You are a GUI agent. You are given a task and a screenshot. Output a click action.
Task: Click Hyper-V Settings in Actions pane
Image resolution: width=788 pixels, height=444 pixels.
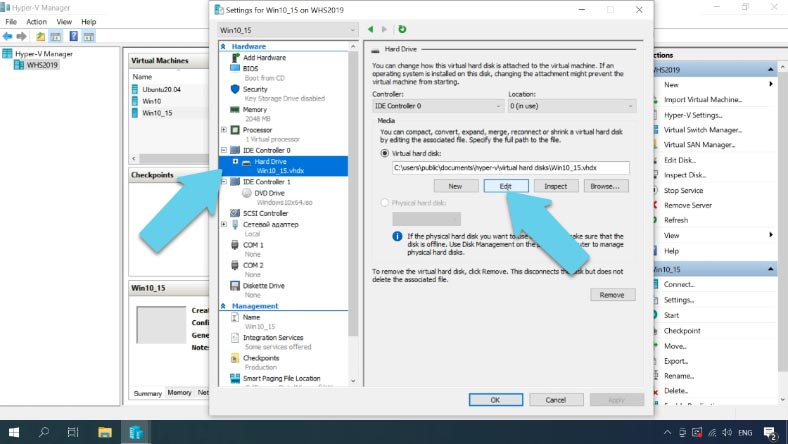click(693, 115)
